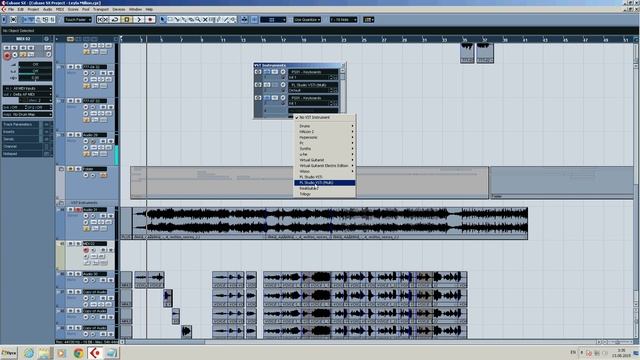Select the Mute X tool
640x360 pixels.
(205, 20)
